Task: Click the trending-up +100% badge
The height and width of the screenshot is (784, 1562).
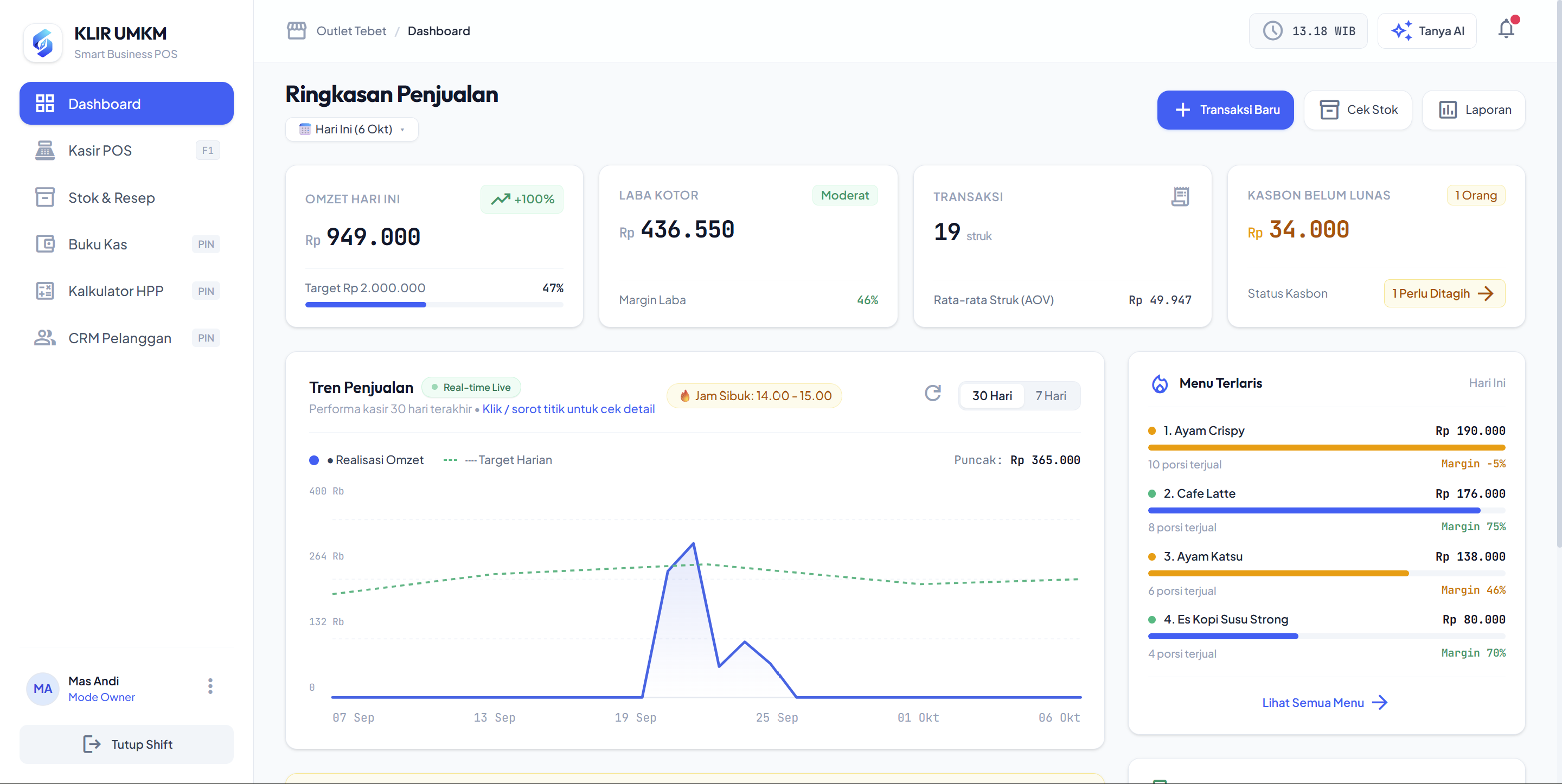Action: point(522,199)
